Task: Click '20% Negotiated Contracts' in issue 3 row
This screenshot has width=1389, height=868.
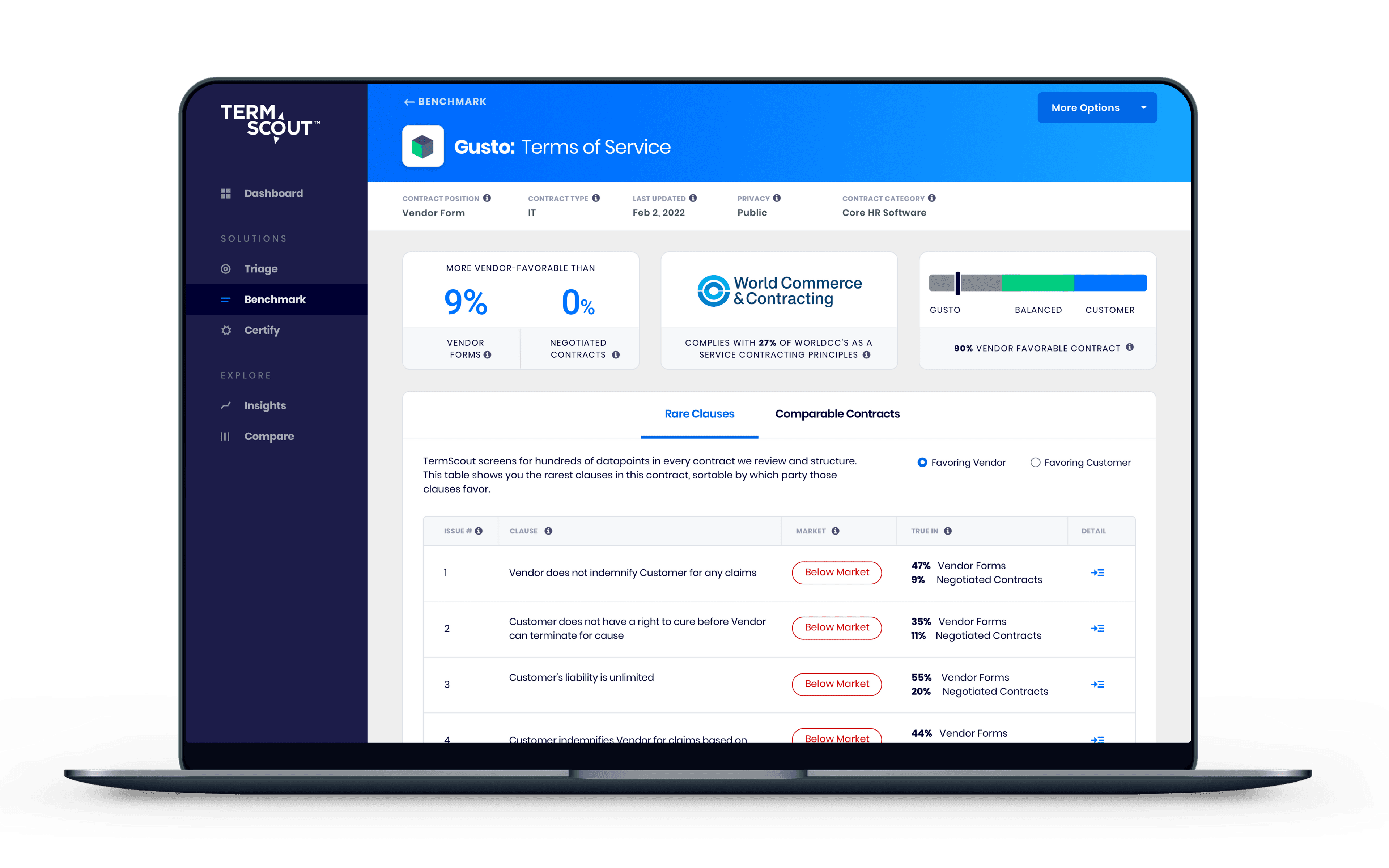Action: [x=980, y=692]
